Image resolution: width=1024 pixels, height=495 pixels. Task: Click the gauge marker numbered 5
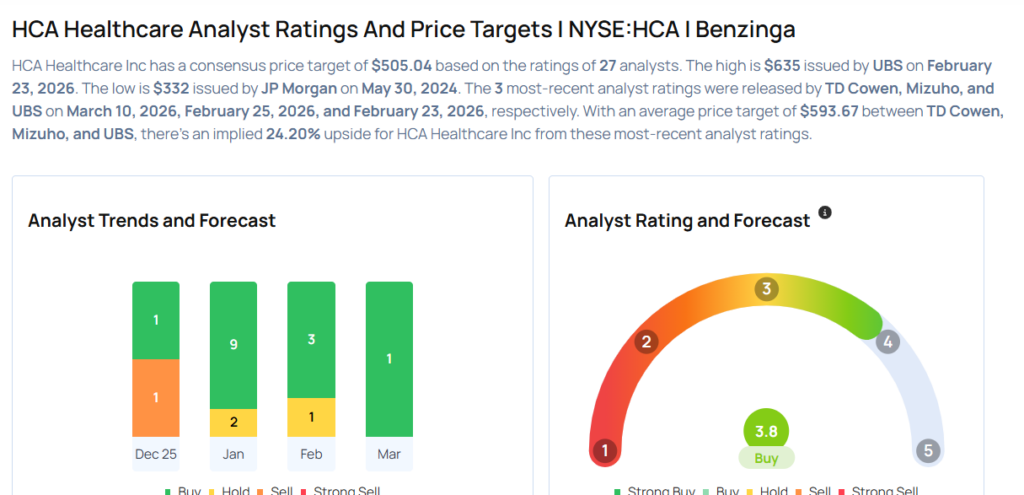(928, 450)
